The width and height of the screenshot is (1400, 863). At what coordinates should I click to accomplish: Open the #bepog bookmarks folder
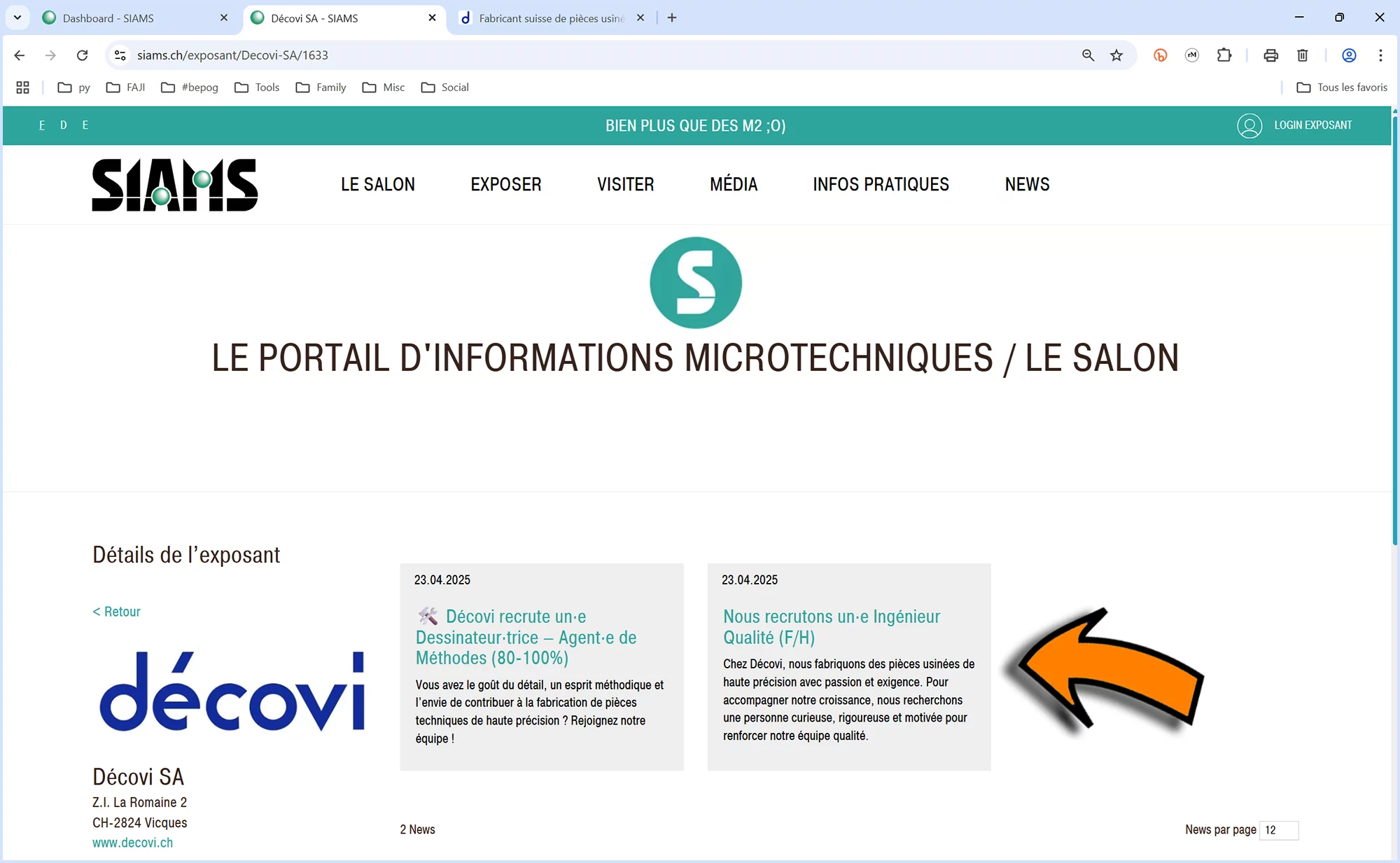190,87
